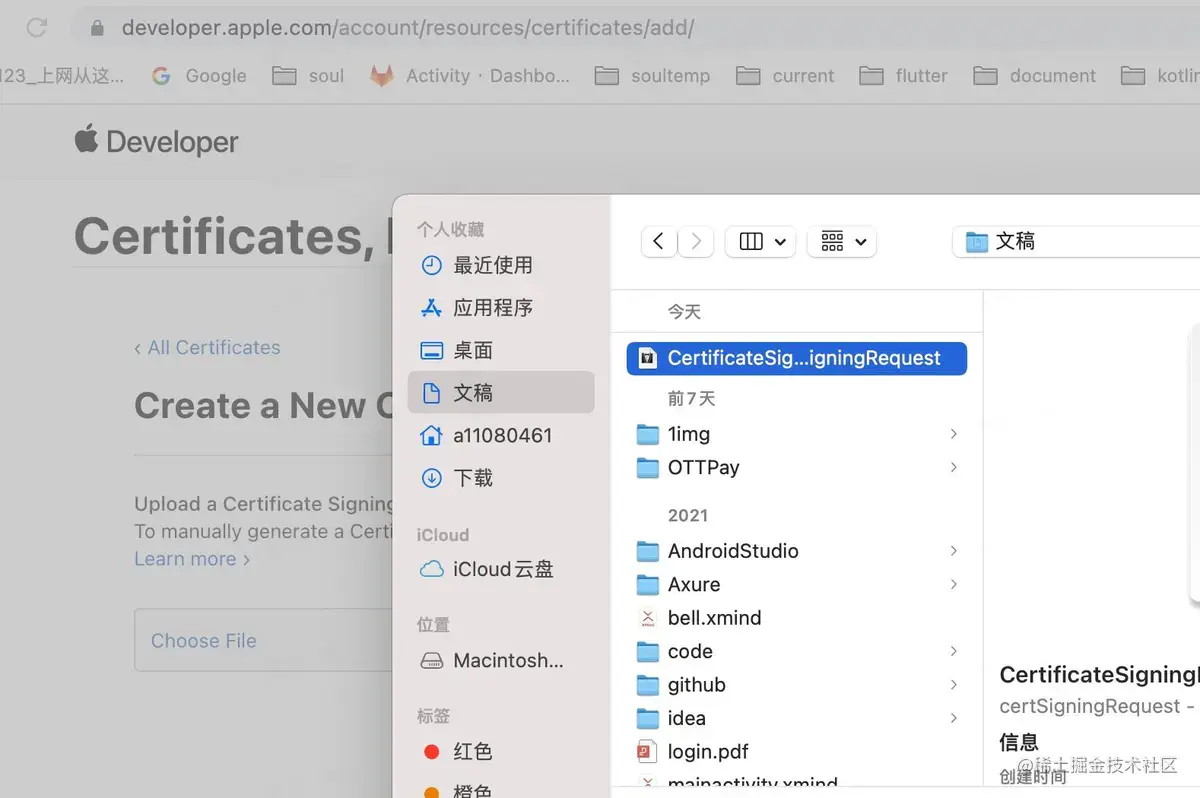
Task: Open the flutter bookmark folder
Action: (904, 76)
